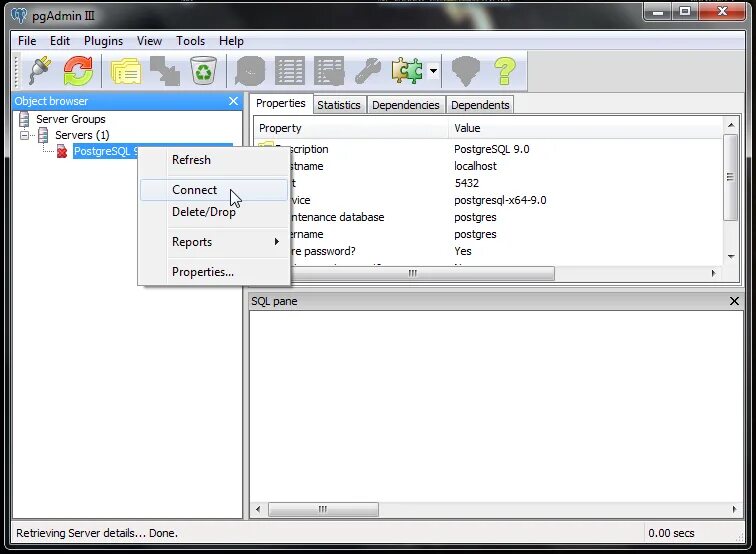Image resolution: width=756 pixels, height=554 pixels.
Task: Click the port value '5432'
Action: [466, 183]
